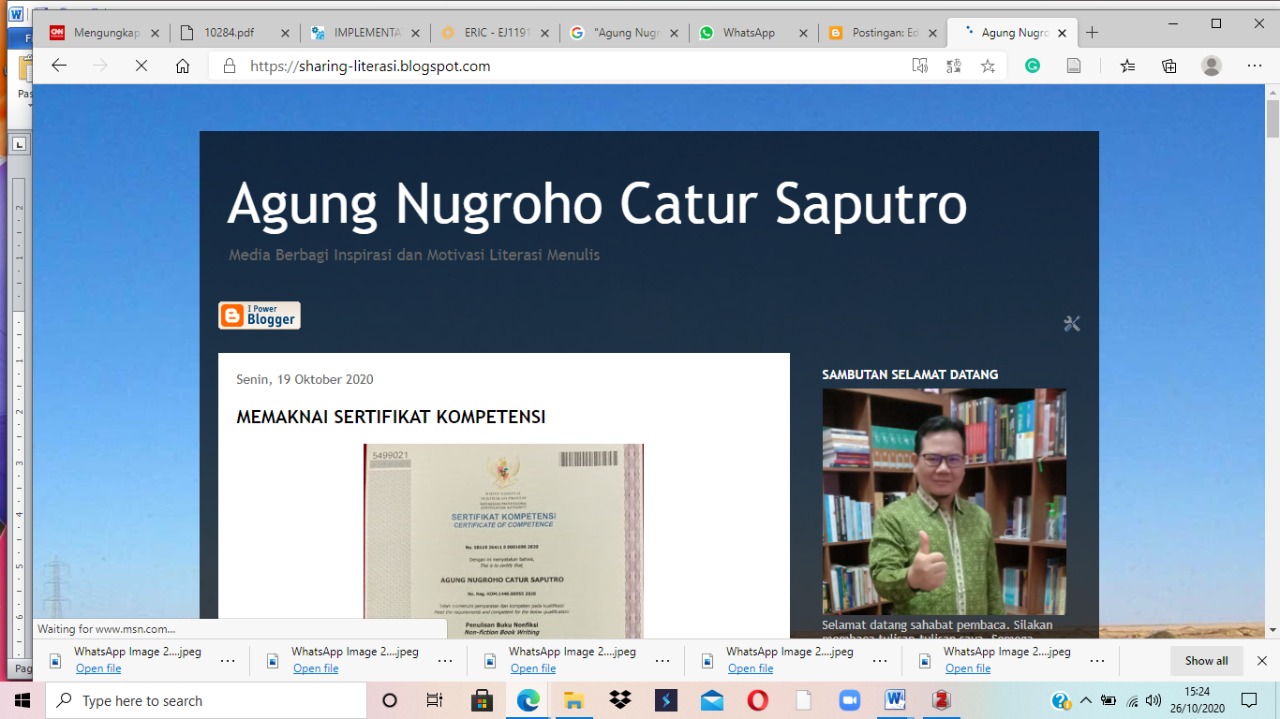1280x719 pixels.
Task: Open options for fourth downloaded image
Action: [x=880, y=661]
